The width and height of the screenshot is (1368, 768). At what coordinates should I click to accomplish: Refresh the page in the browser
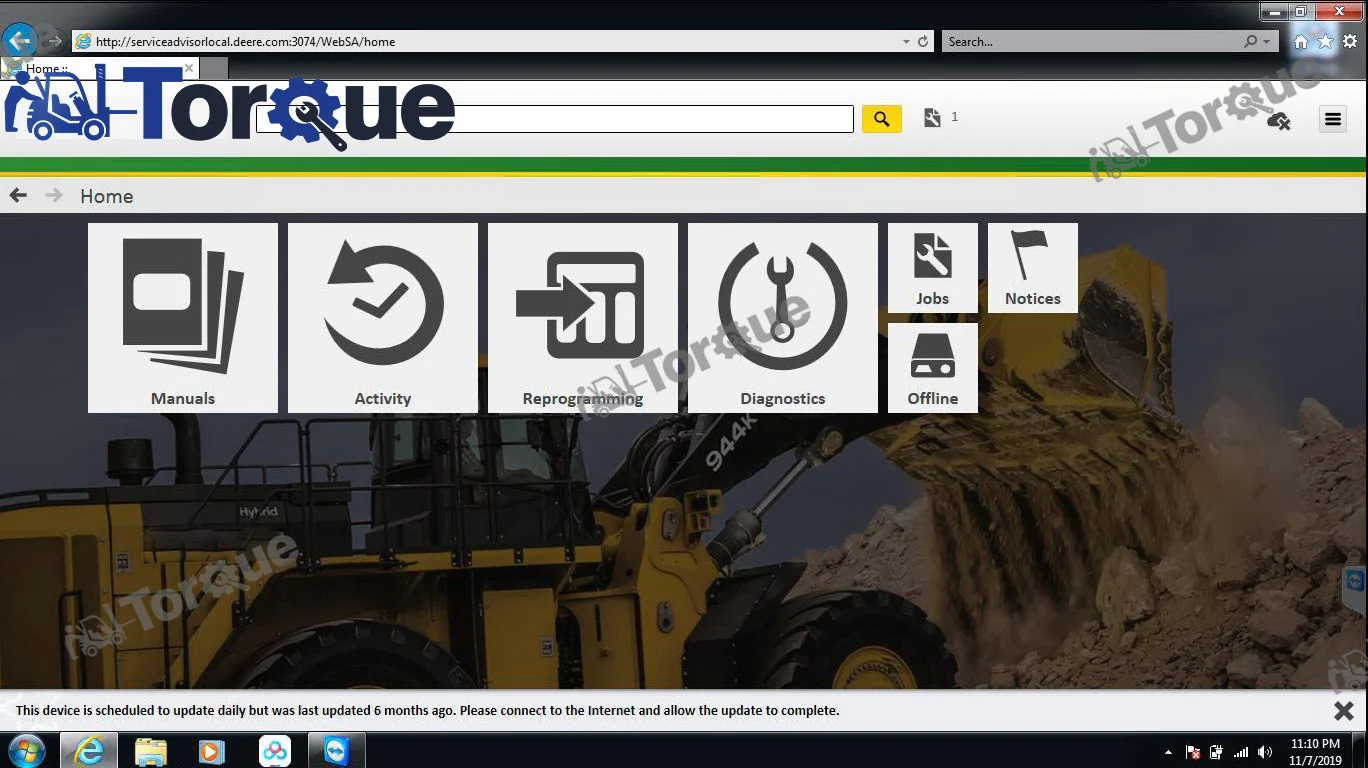tap(923, 42)
